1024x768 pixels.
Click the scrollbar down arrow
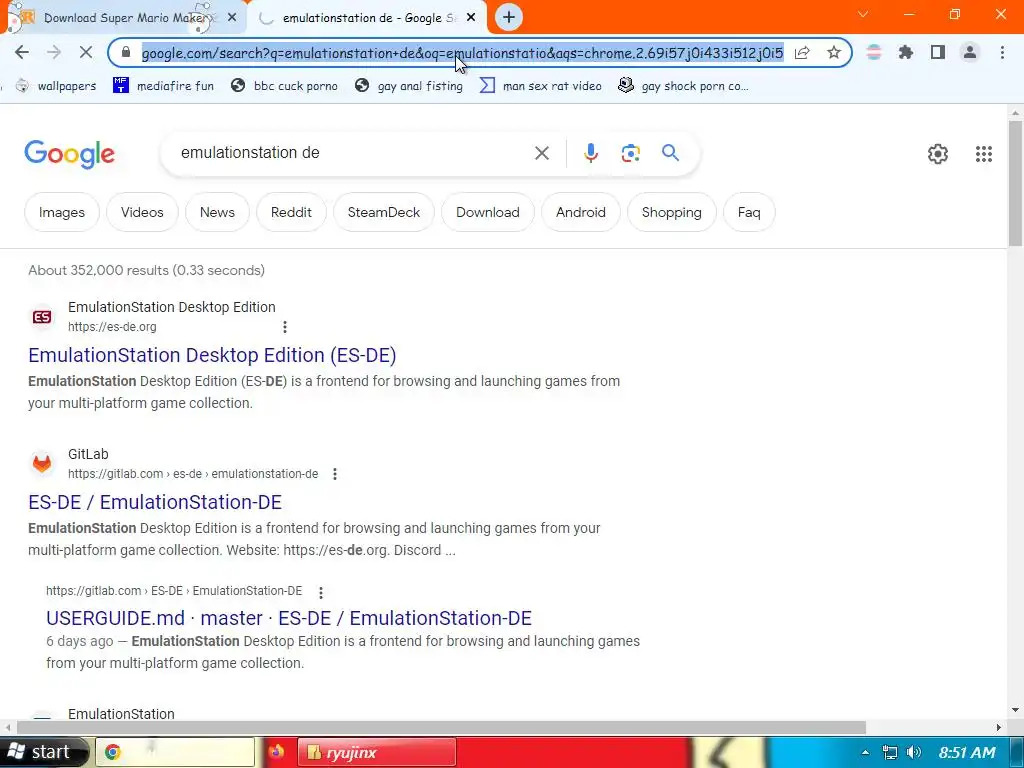[x=1015, y=711]
